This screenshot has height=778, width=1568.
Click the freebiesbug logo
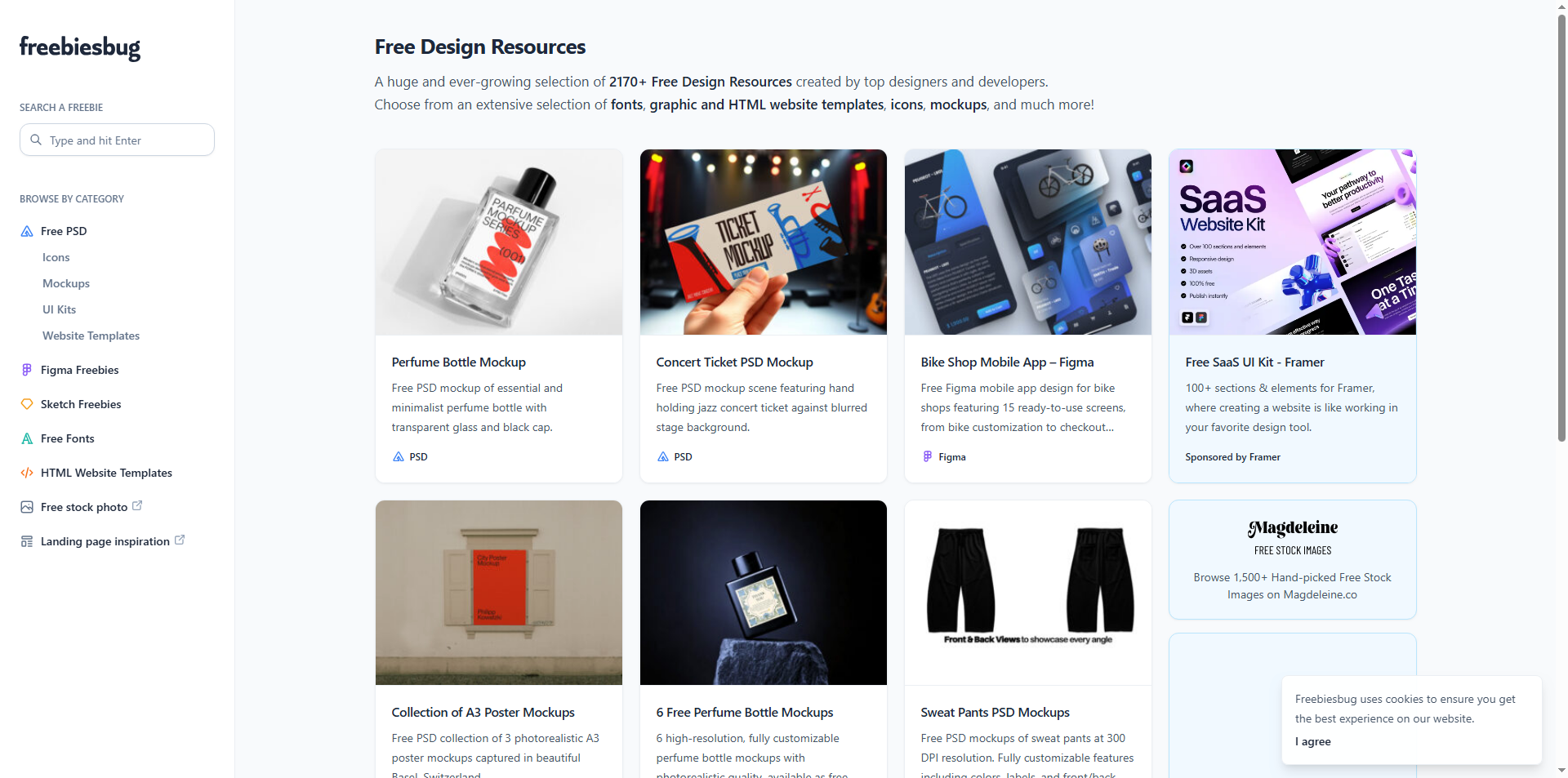[x=80, y=47]
